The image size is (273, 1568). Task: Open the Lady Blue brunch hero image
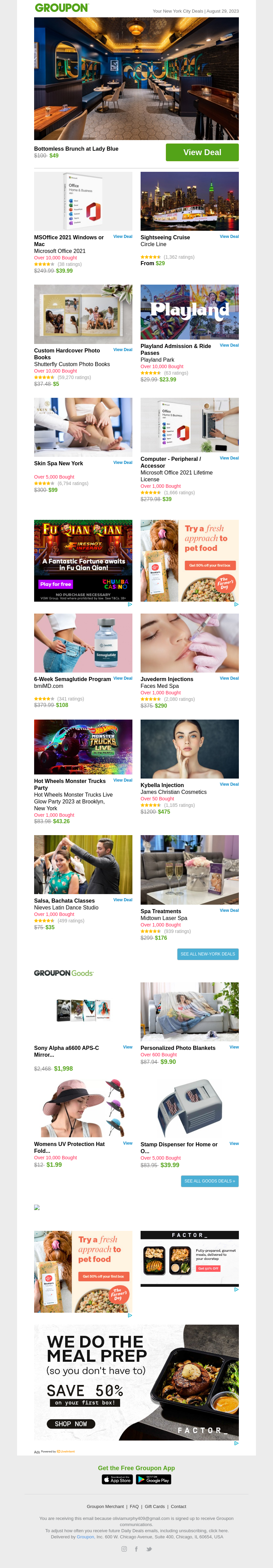(x=136, y=78)
